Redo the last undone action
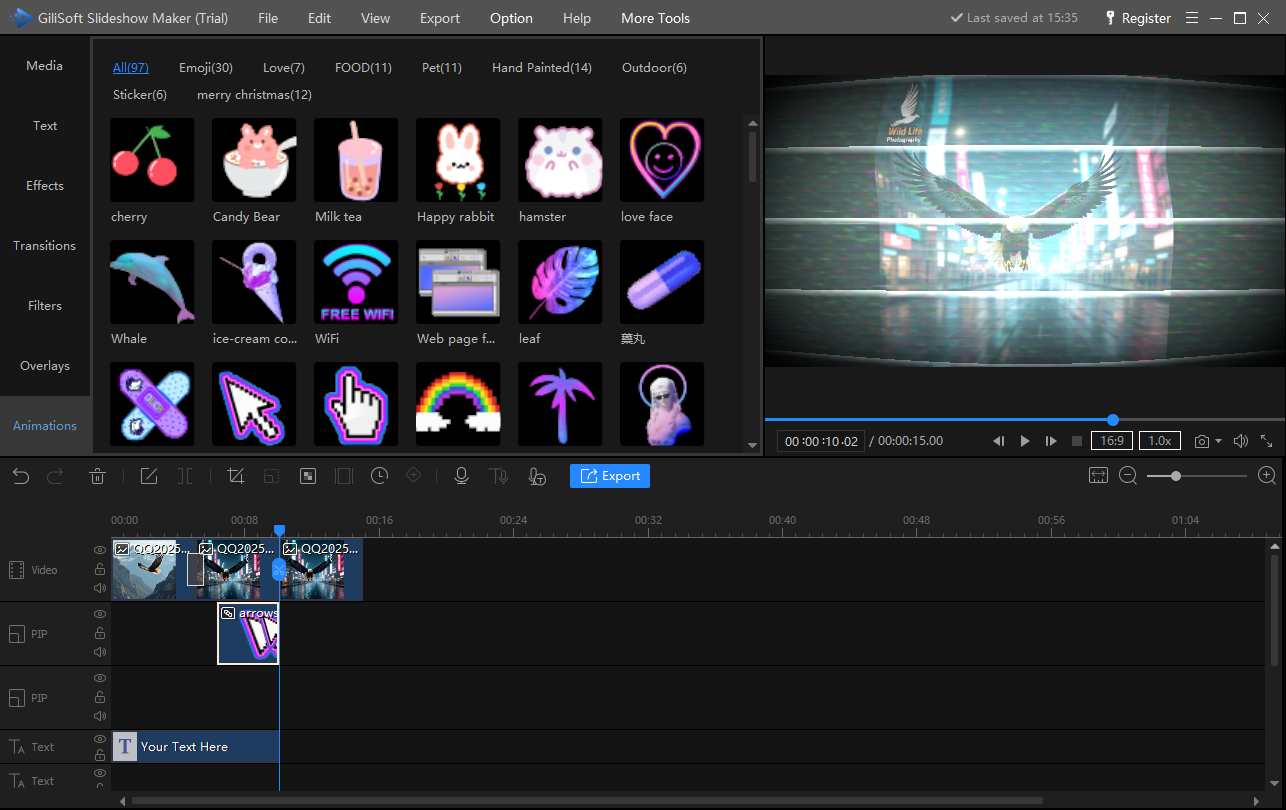The width and height of the screenshot is (1286, 810). (56, 476)
